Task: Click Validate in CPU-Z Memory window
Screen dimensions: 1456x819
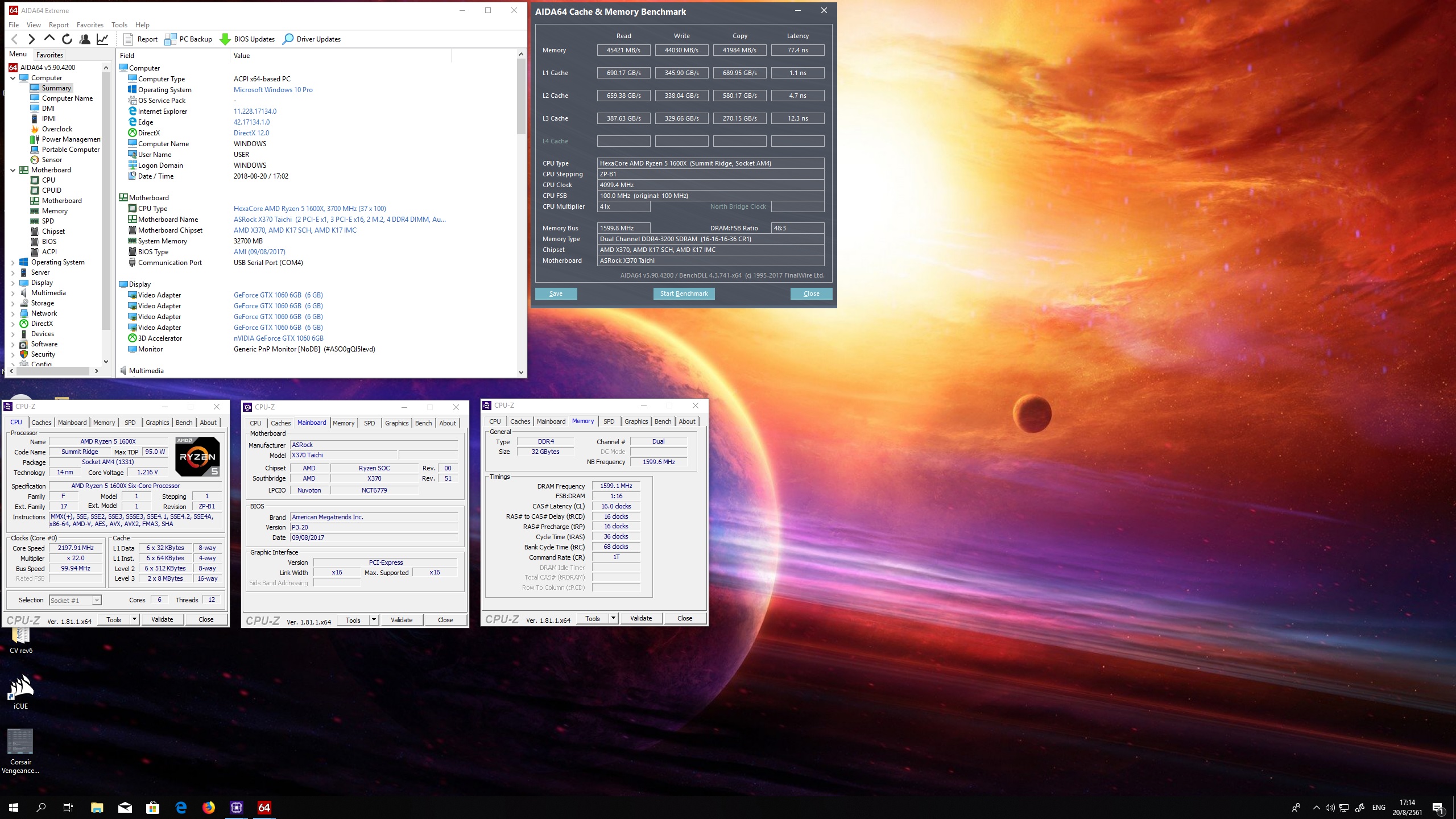Action: click(x=641, y=618)
